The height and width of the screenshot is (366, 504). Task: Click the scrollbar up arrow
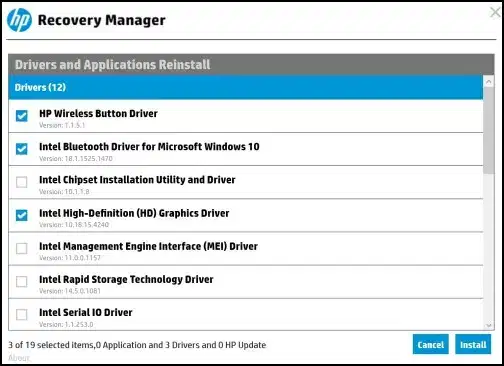pos(489,81)
